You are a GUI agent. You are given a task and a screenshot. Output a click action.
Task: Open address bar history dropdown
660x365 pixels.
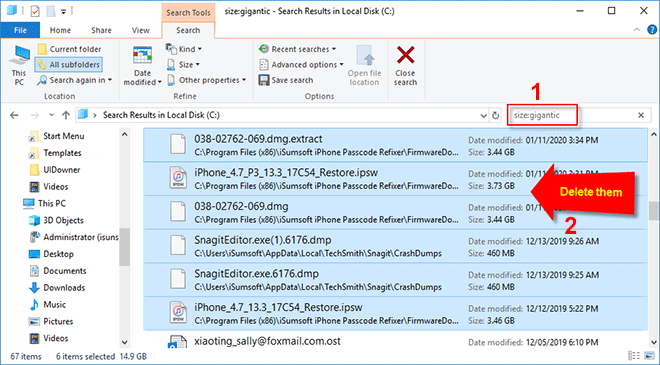click(484, 115)
